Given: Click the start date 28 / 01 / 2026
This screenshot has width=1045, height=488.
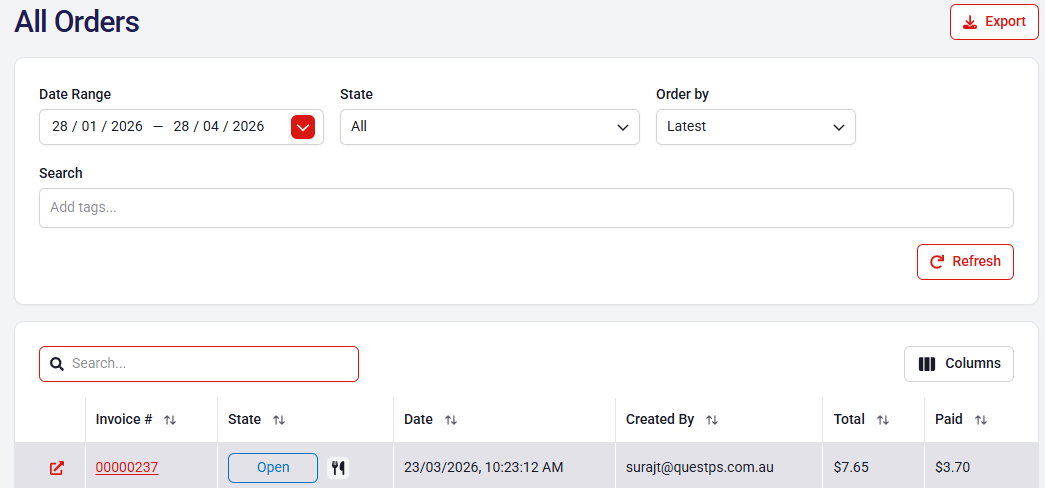Looking at the screenshot, I should click(97, 127).
